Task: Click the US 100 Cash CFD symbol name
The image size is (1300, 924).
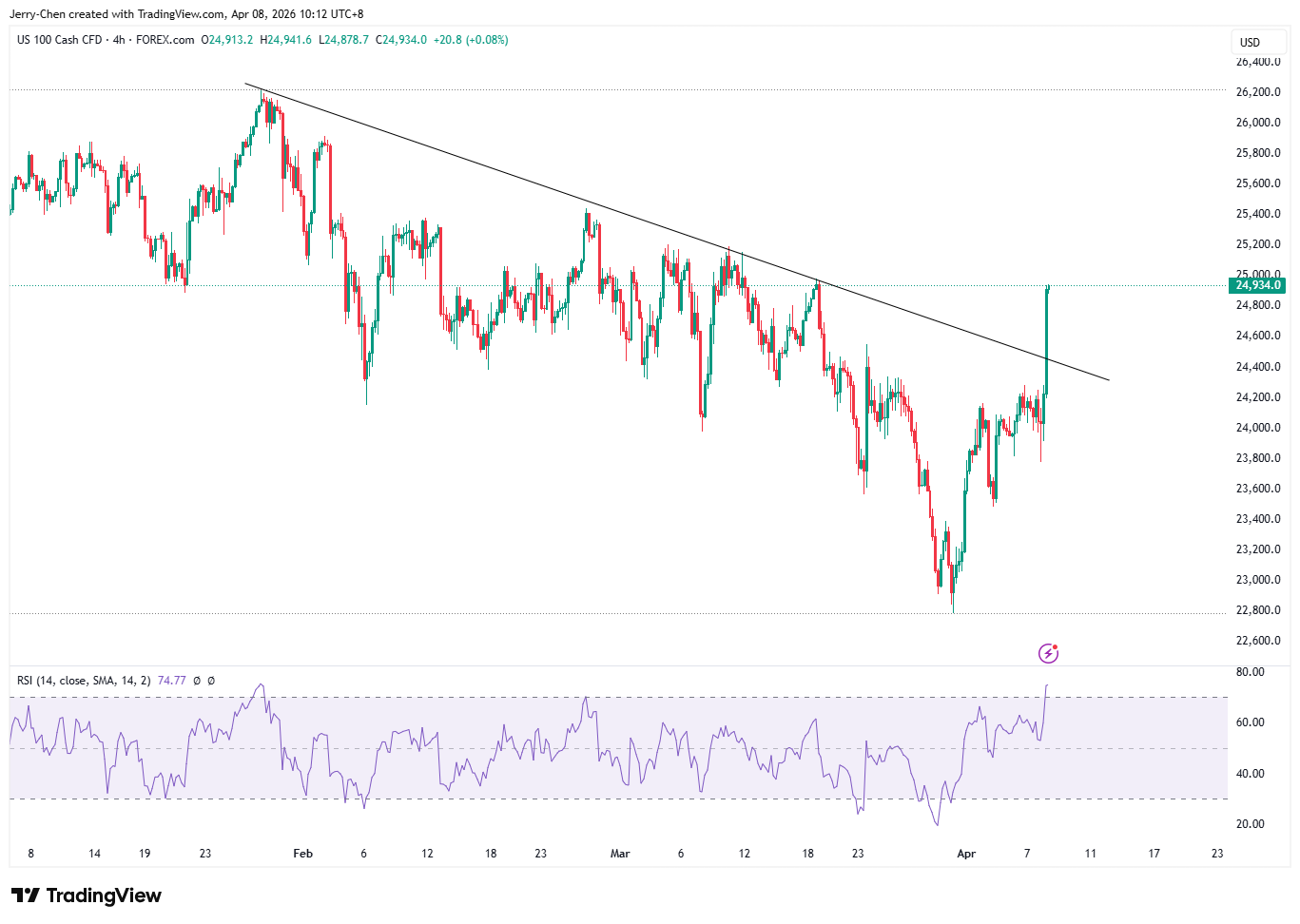Action: pos(59,40)
